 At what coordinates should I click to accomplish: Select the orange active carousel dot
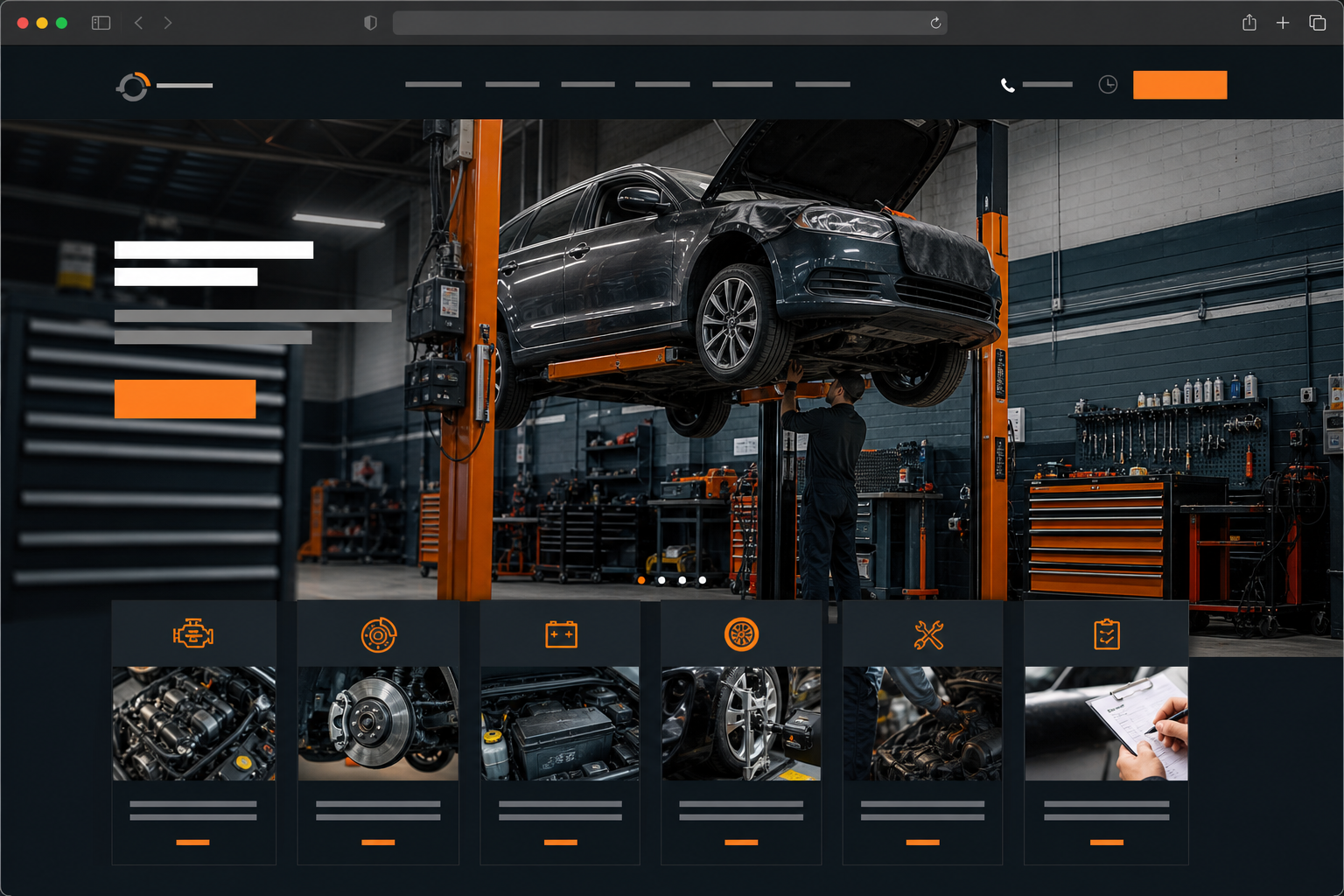[x=641, y=580]
